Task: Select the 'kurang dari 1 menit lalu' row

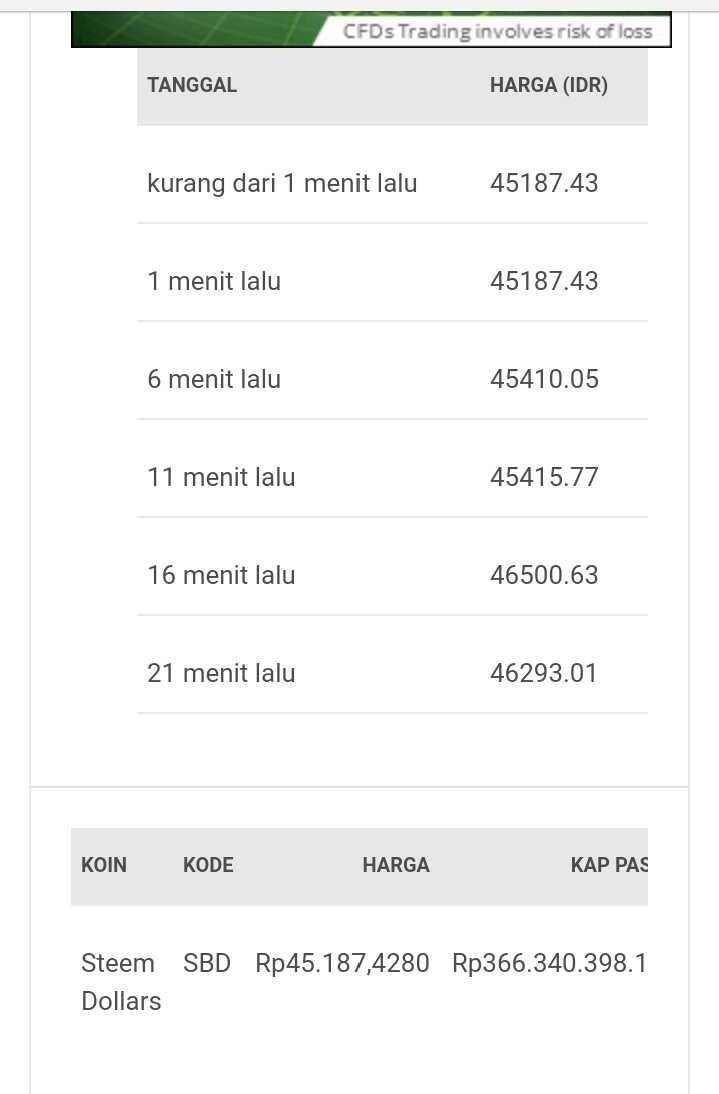Action: click(x=393, y=183)
